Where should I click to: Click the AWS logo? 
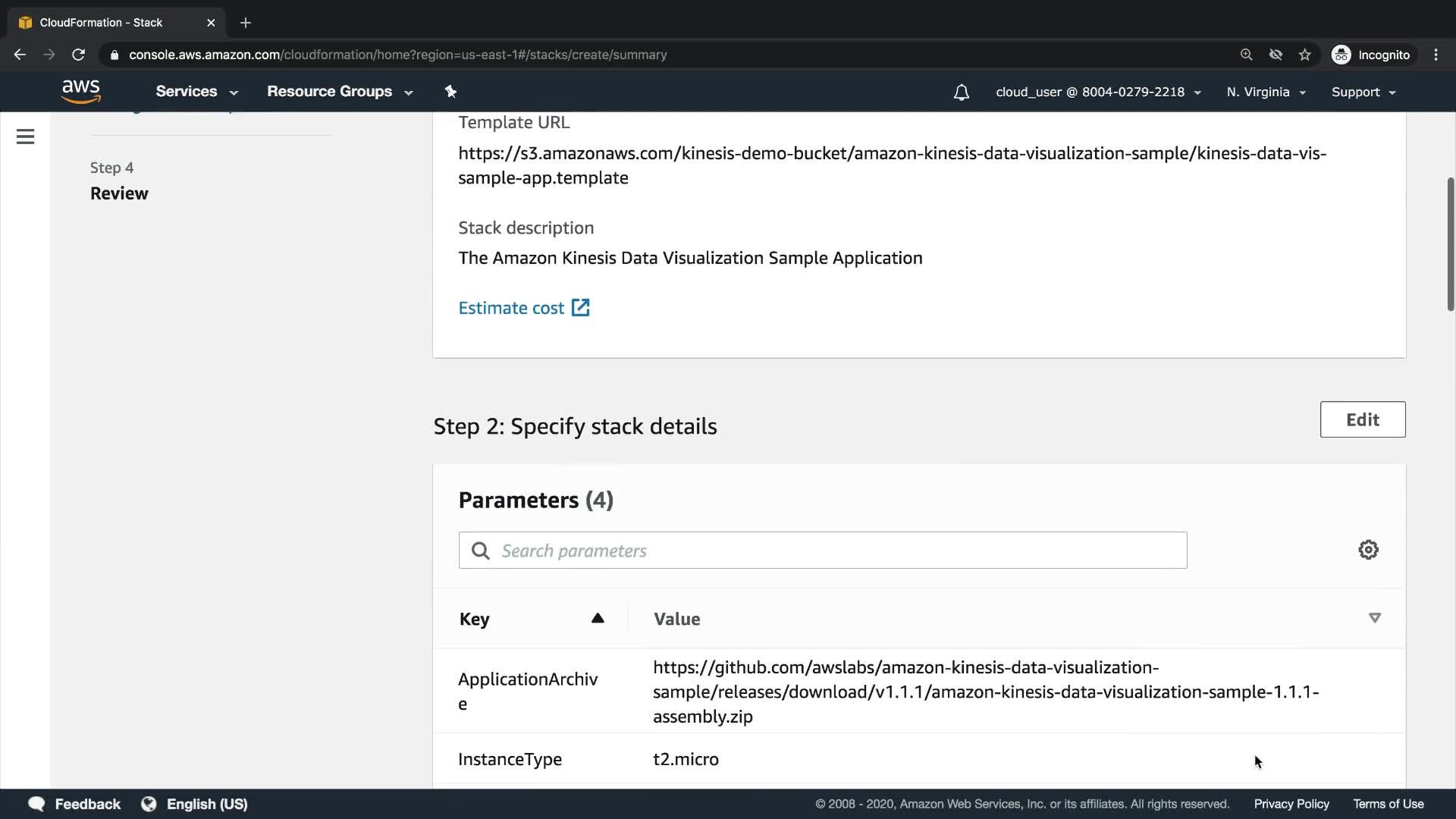tap(81, 92)
